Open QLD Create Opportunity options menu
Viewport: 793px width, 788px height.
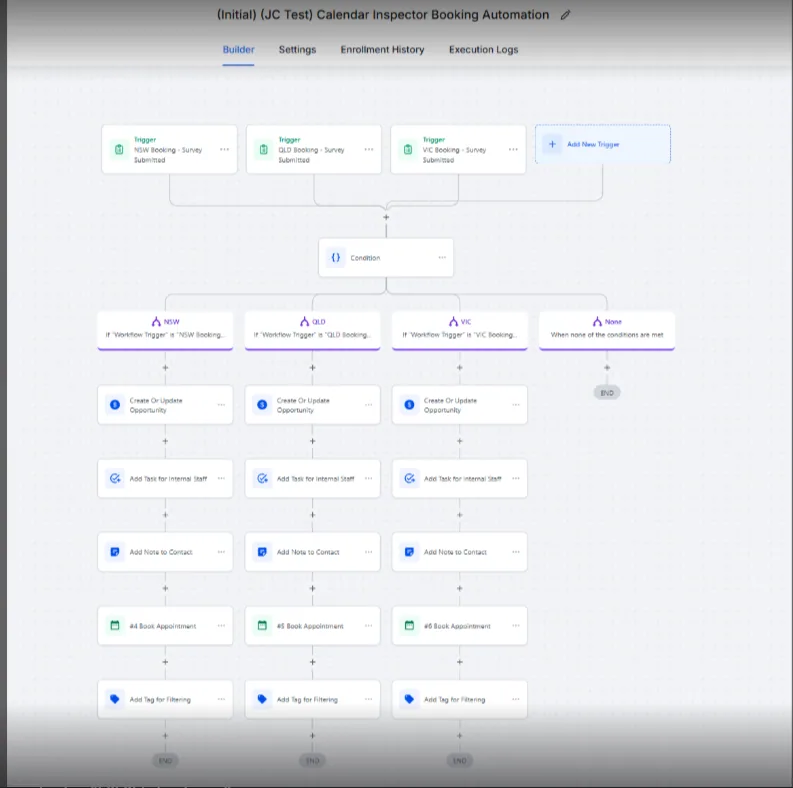pyautogui.click(x=368, y=405)
